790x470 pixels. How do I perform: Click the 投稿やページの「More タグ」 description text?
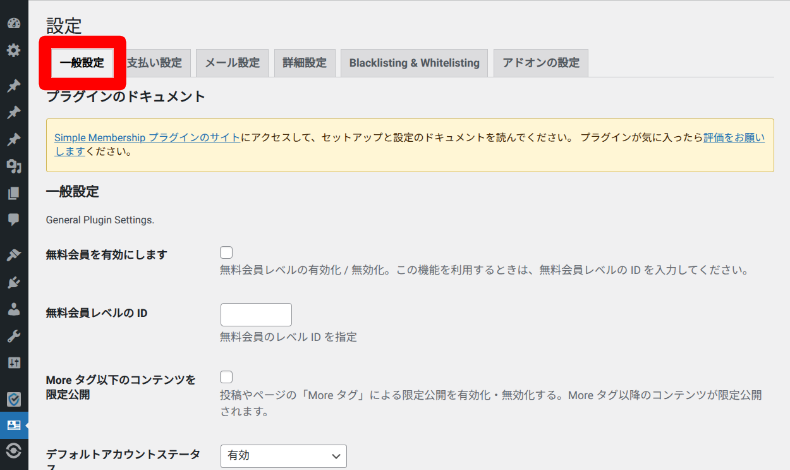[x=491, y=403]
